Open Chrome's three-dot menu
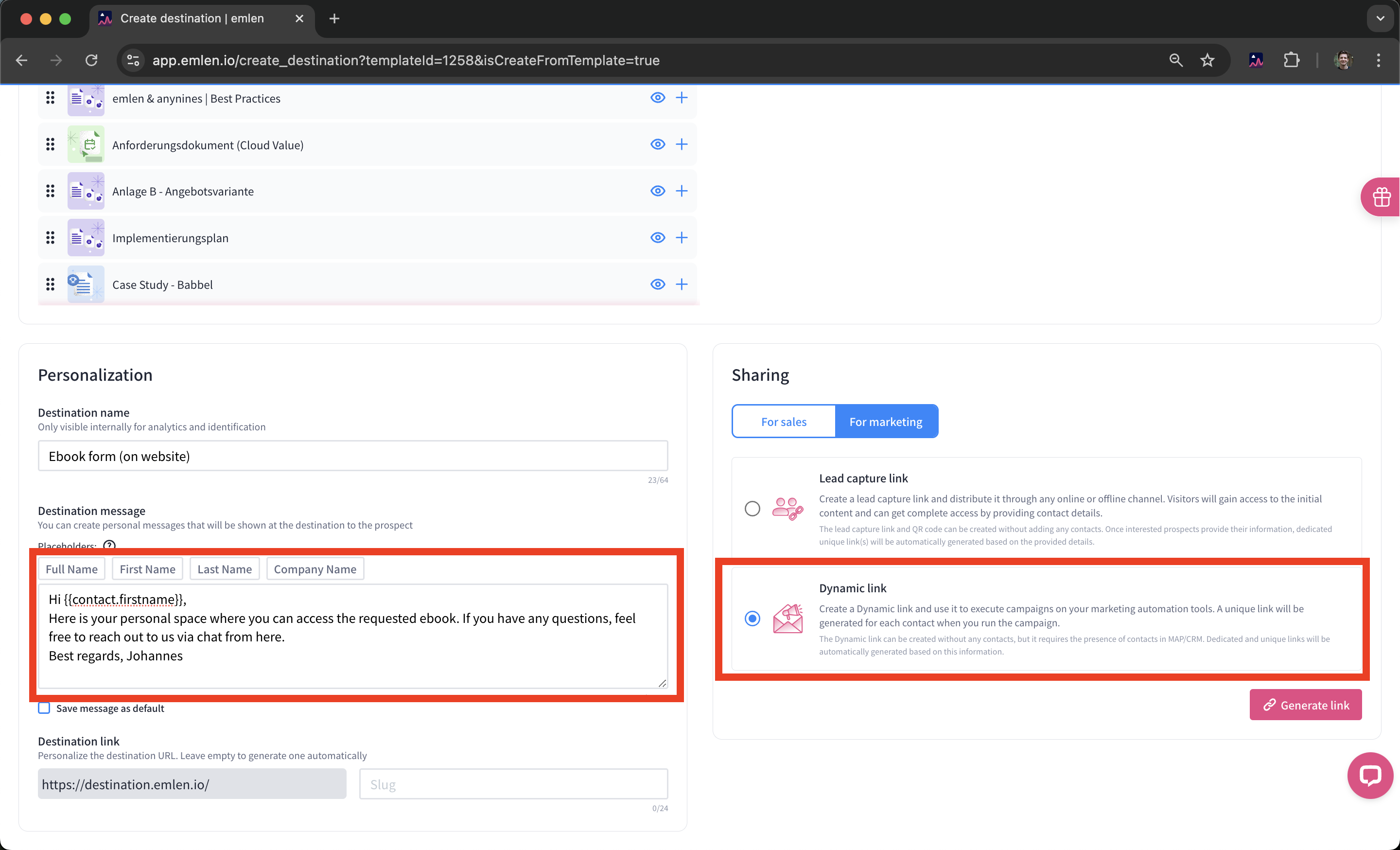 tap(1379, 60)
